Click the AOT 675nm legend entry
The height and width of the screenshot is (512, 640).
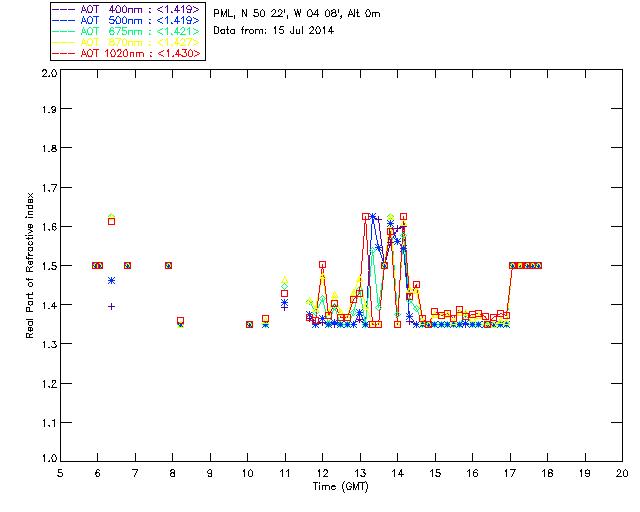click(126, 31)
